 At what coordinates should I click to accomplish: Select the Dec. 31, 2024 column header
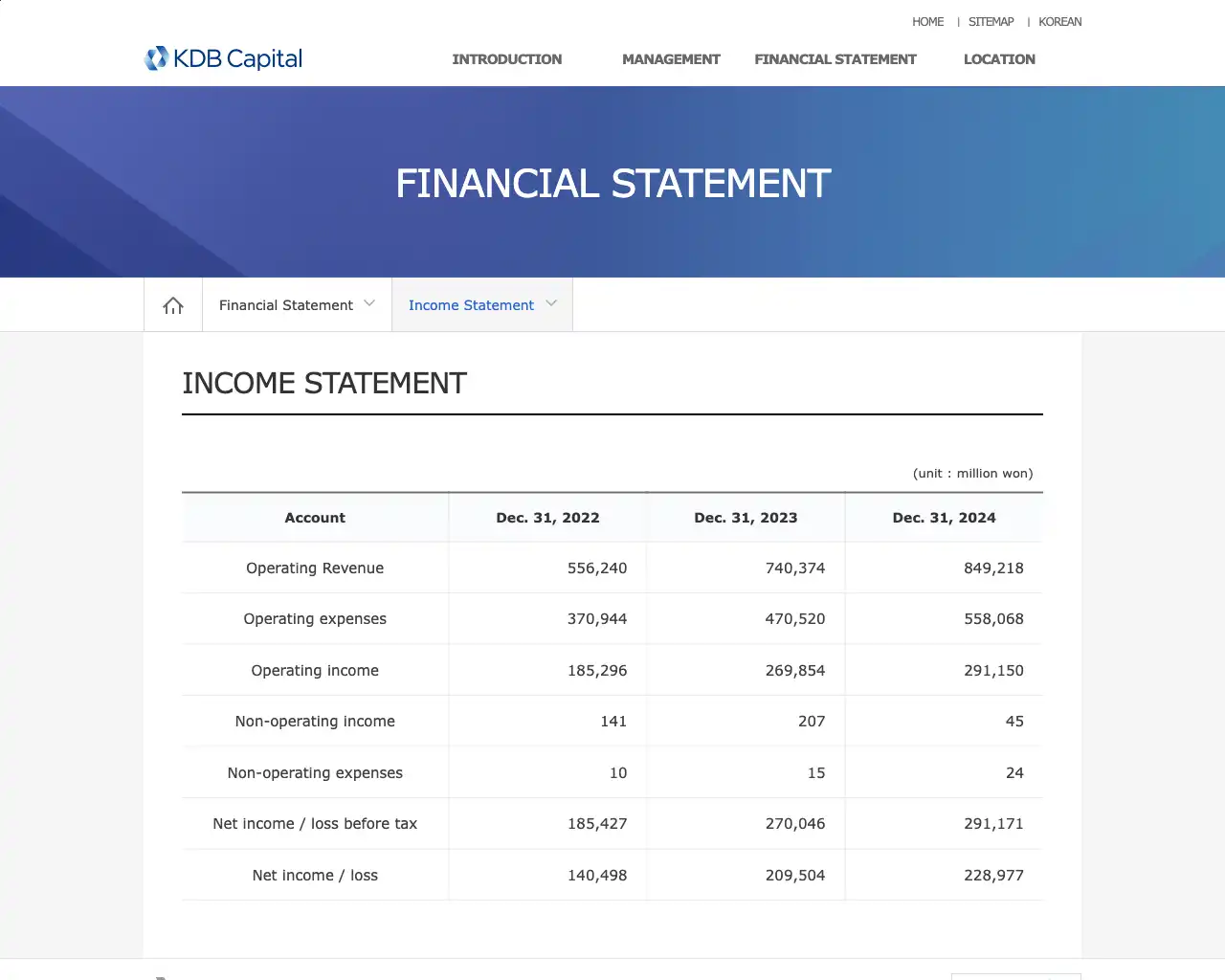(x=944, y=517)
